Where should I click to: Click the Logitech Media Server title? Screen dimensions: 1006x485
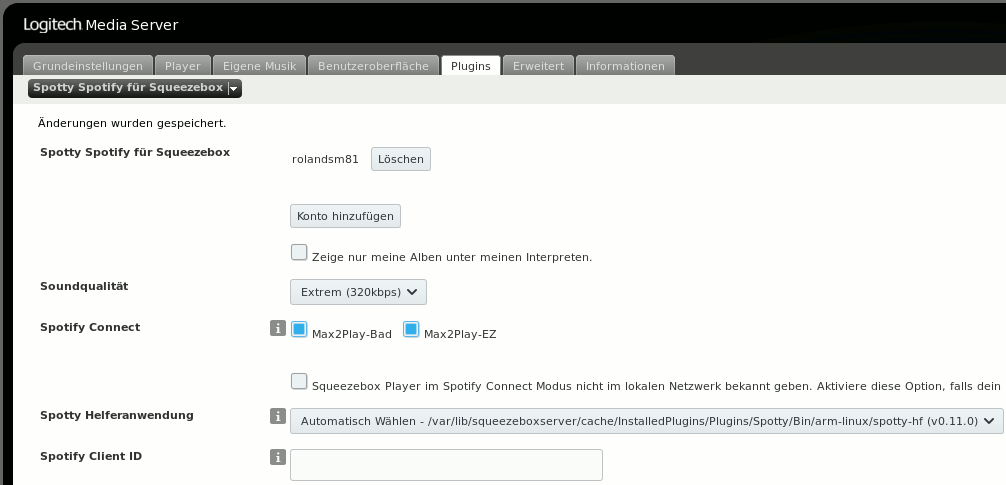[x=101, y=25]
